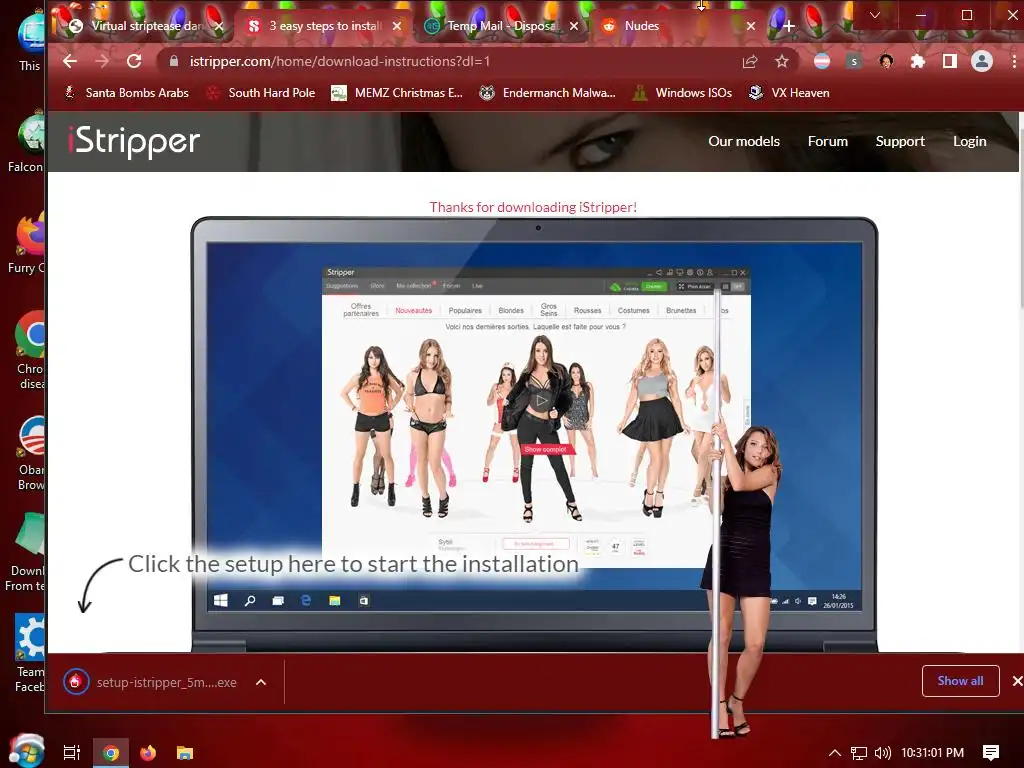Click the gray S extension icon

pyautogui.click(x=854, y=61)
